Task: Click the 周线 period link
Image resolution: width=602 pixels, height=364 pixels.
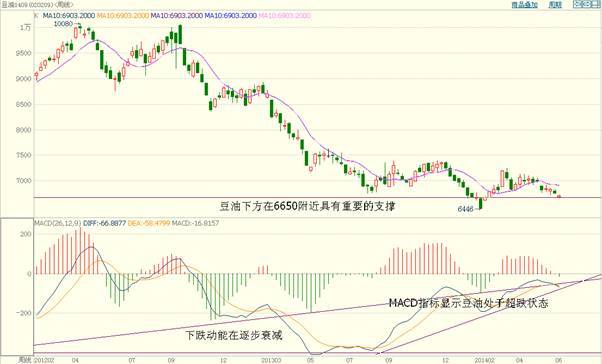Action: pyautogui.click(x=555, y=5)
